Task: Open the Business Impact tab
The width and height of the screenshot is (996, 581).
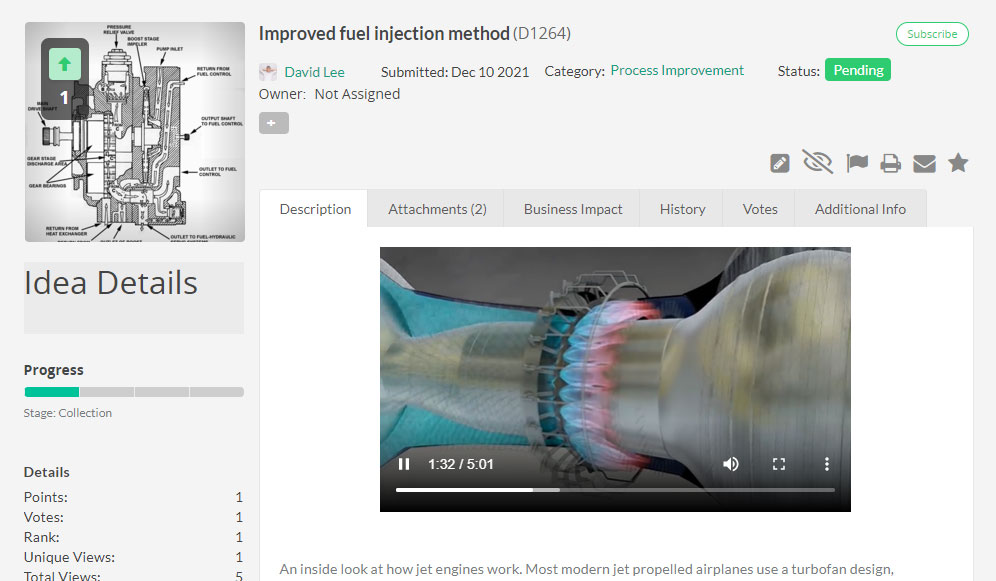Action: click(573, 209)
